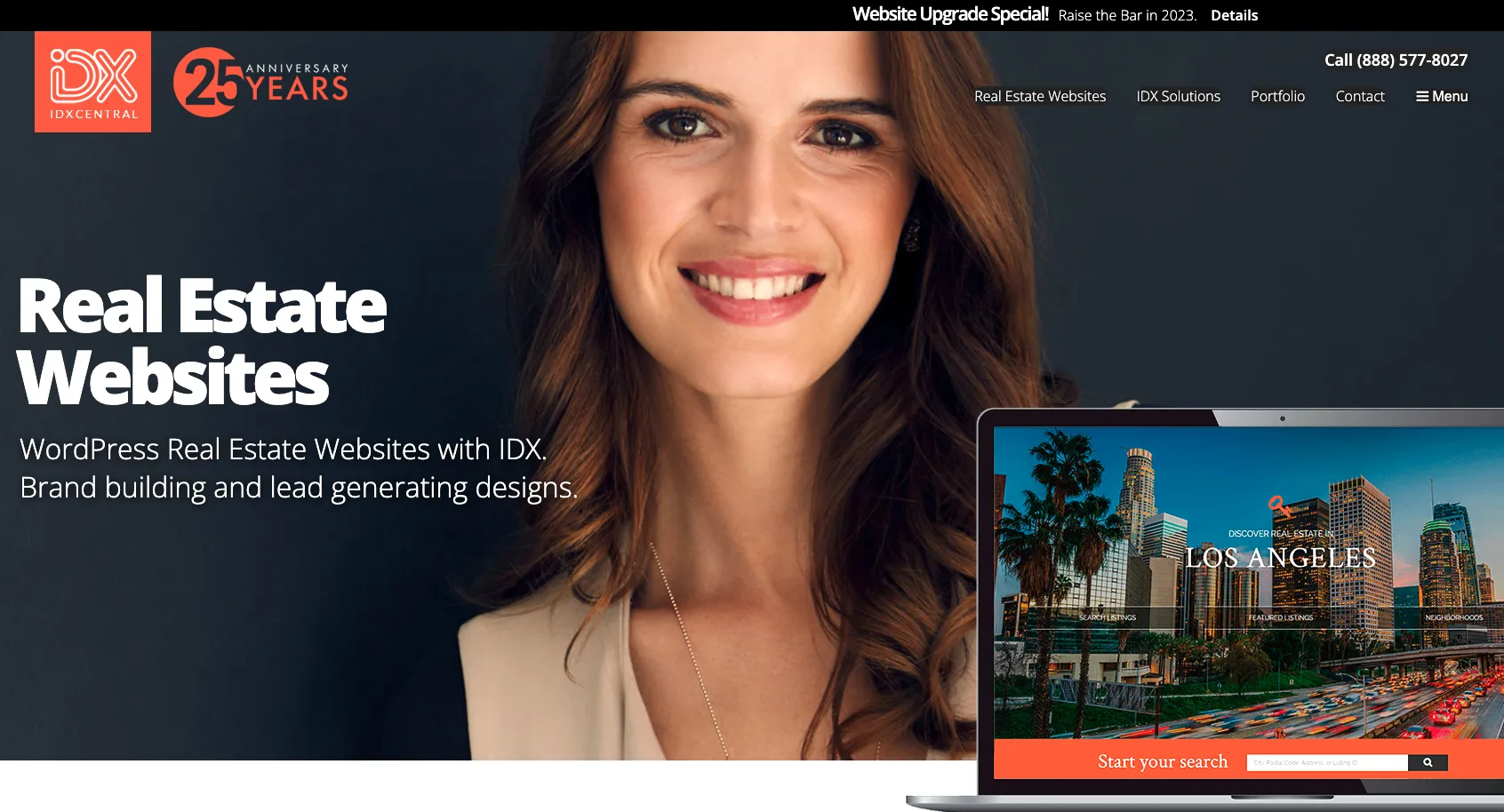Open Real Estate Websites nav item
The width and height of the screenshot is (1504, 812).
click(1040, 96)
